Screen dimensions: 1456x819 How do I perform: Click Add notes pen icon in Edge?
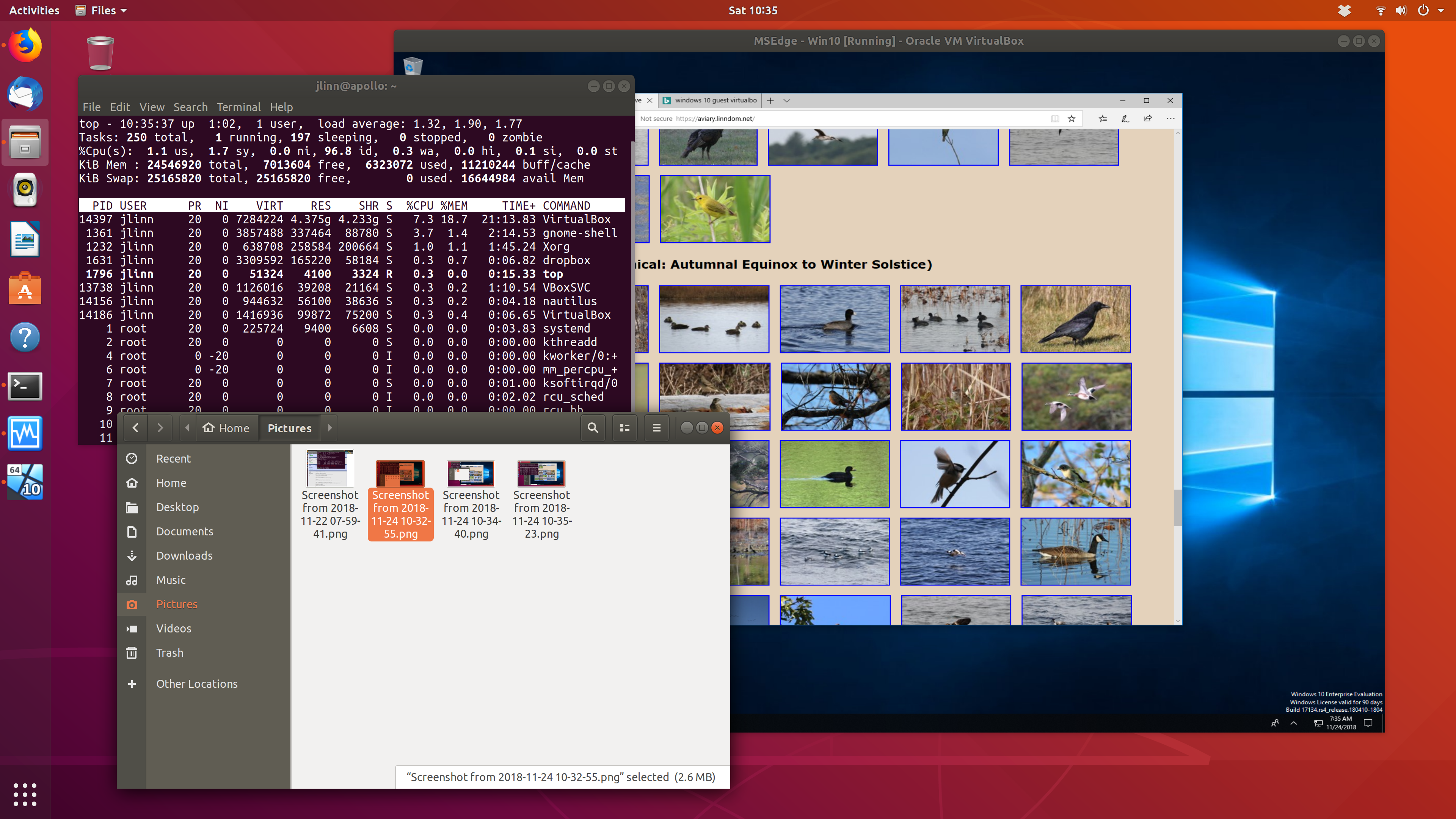pos(1125,119)
